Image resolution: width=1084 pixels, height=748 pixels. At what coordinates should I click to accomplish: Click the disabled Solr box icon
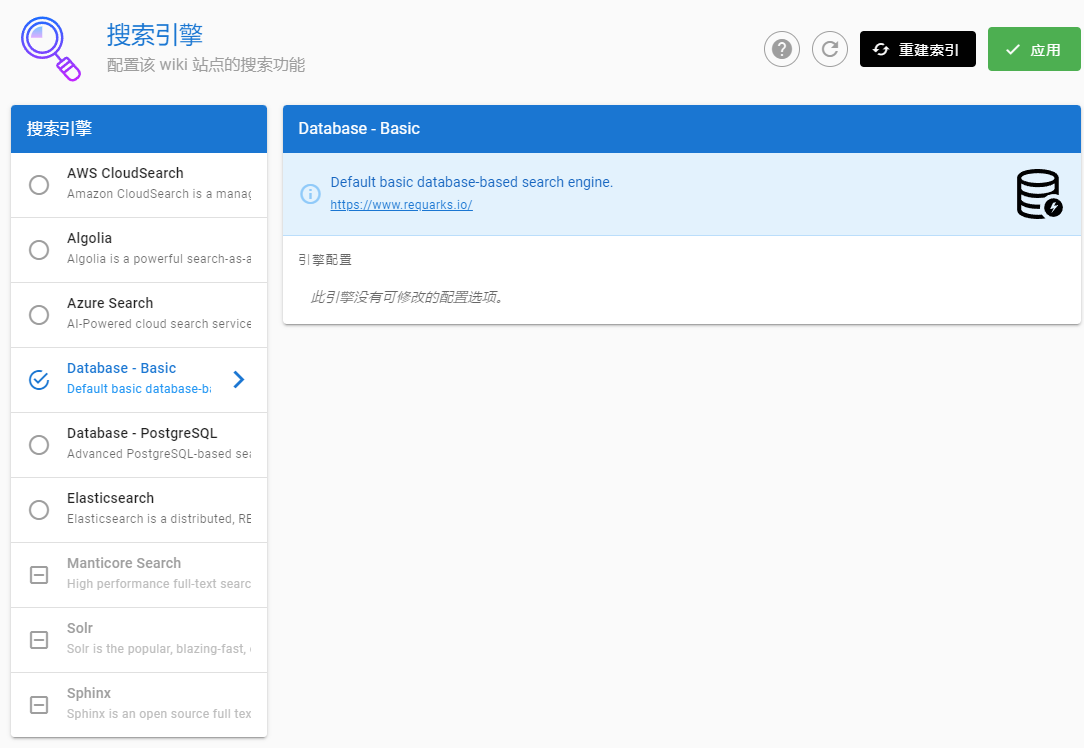(39, 640)
